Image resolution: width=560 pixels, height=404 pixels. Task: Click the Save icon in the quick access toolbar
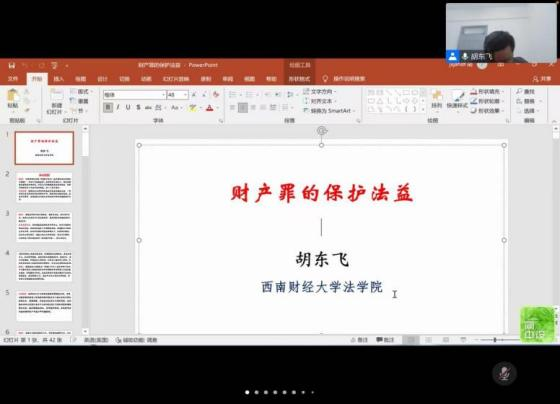[12, 65]
